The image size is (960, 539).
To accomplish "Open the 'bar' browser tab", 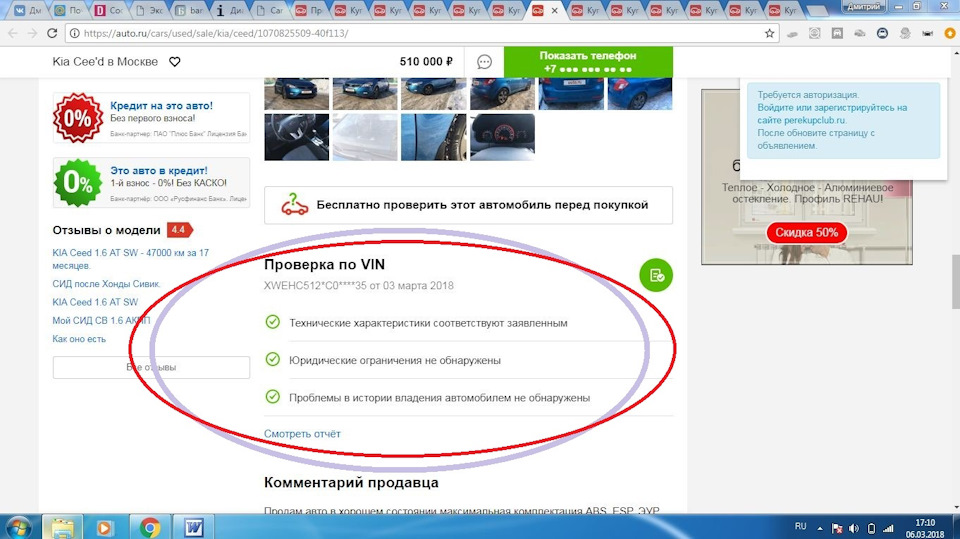I will pyautogui.click(x=189, y=10).
